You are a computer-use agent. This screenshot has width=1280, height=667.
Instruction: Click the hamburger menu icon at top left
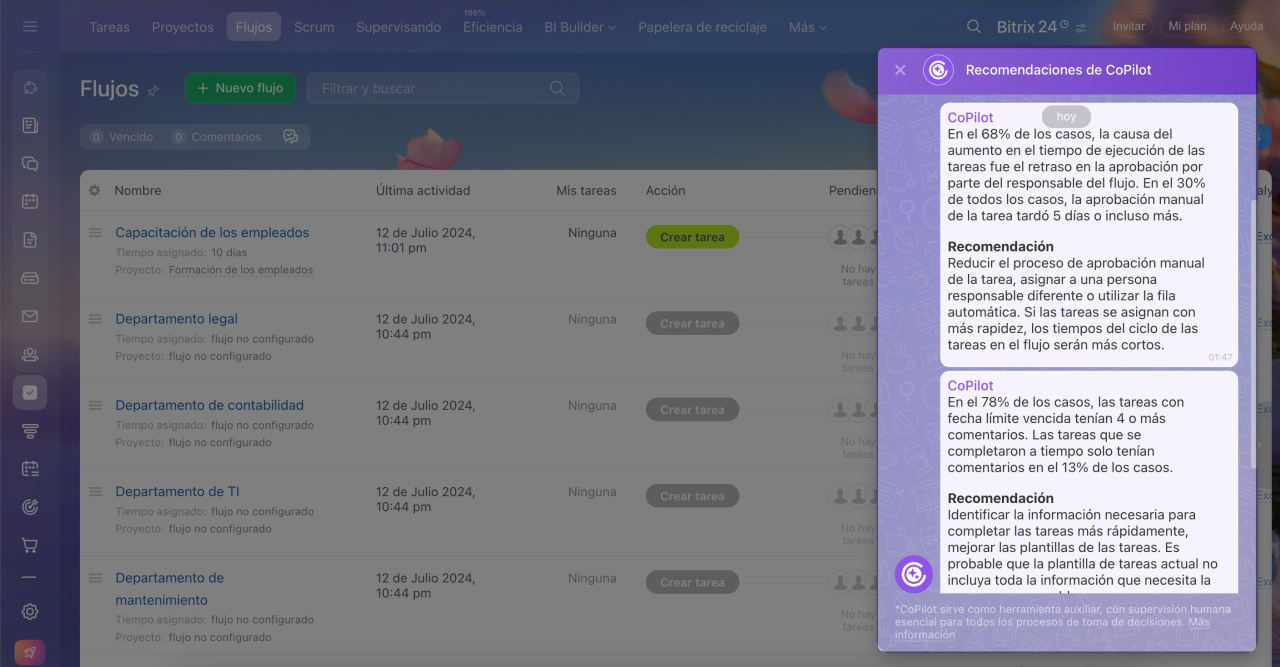tap(30, 26)
